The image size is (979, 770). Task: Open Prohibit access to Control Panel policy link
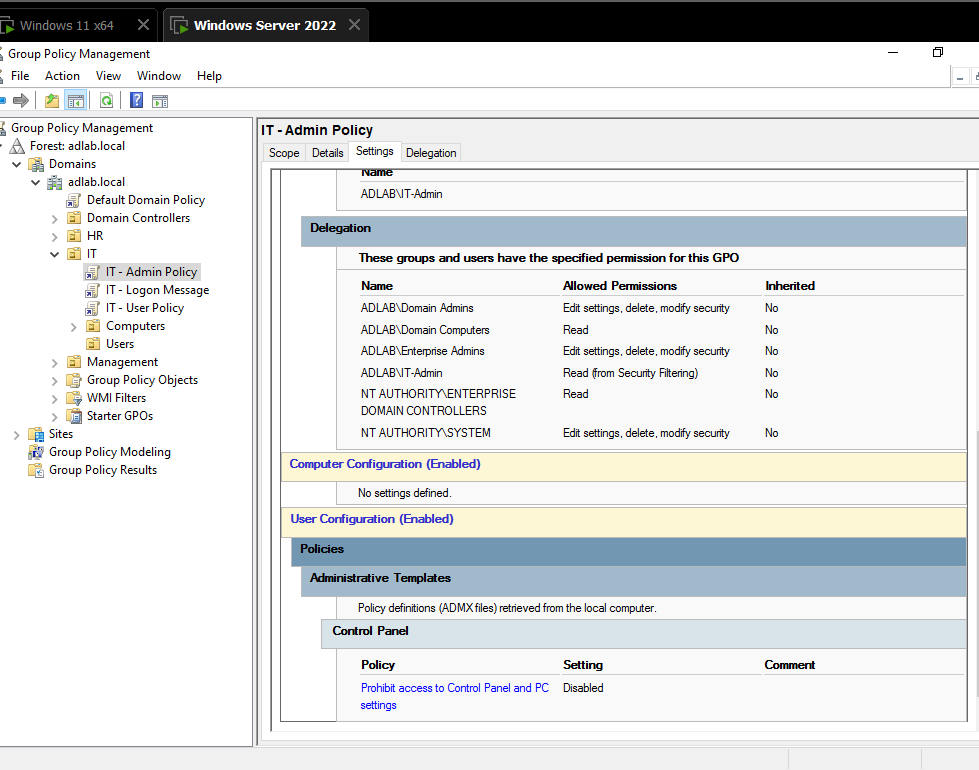pos(455,696)
